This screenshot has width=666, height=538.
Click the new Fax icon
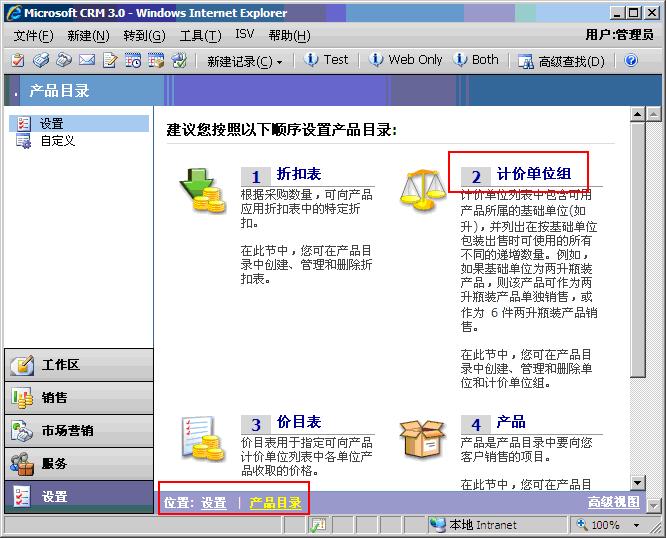click(41, 60)
